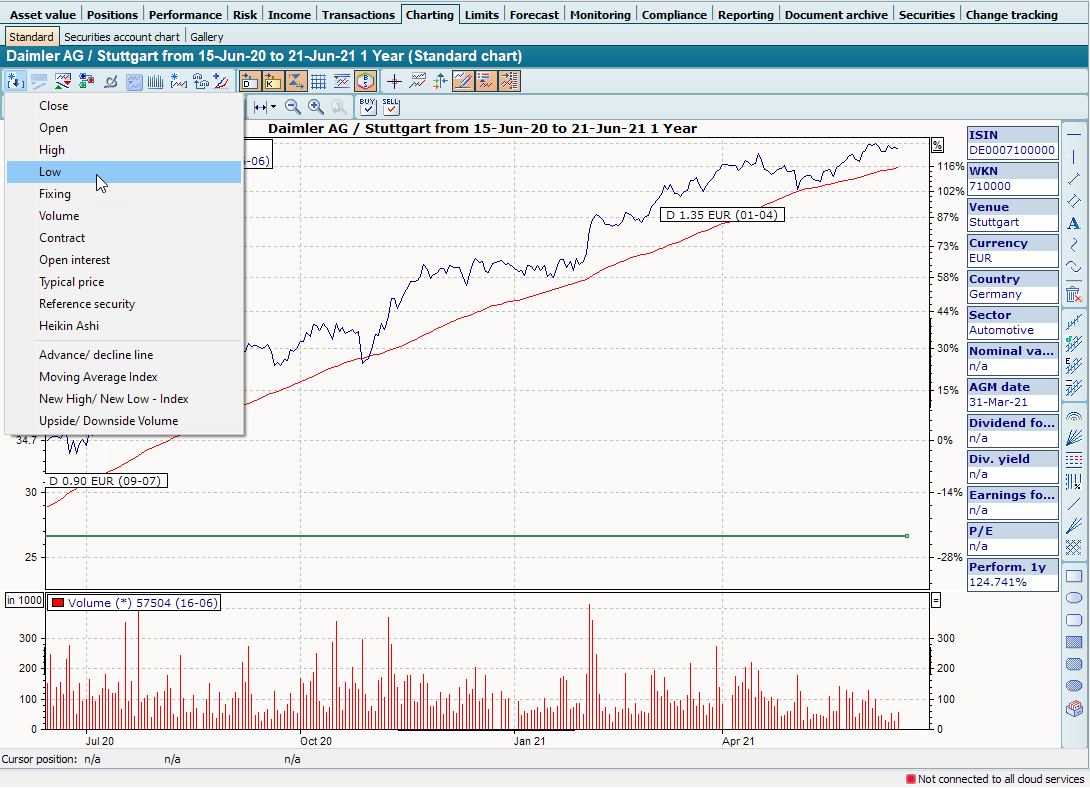This screenshot has height=788, width=1090.
Task: Choose 'Low' from the price menu
Action: tap(50, 172)
